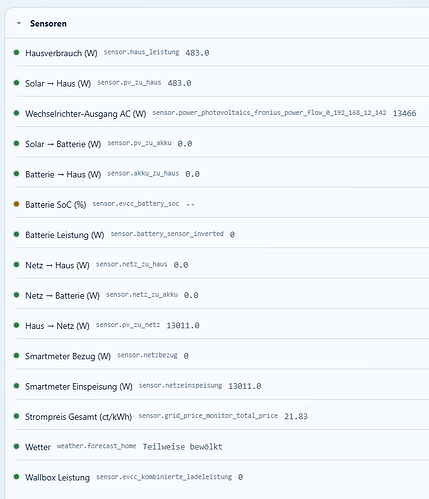
Task: Select the Smartmeter Einspeisung (W) label
Action: pyautogui.click(x=79, y=387)
